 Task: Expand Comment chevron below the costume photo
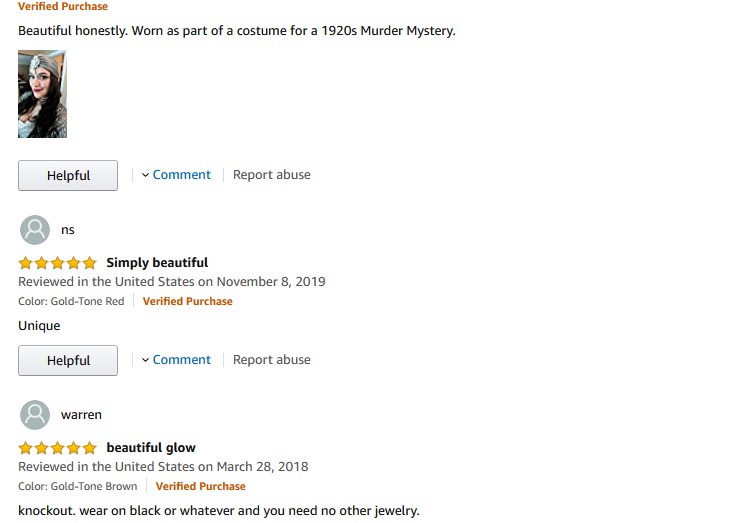(145, 175)
